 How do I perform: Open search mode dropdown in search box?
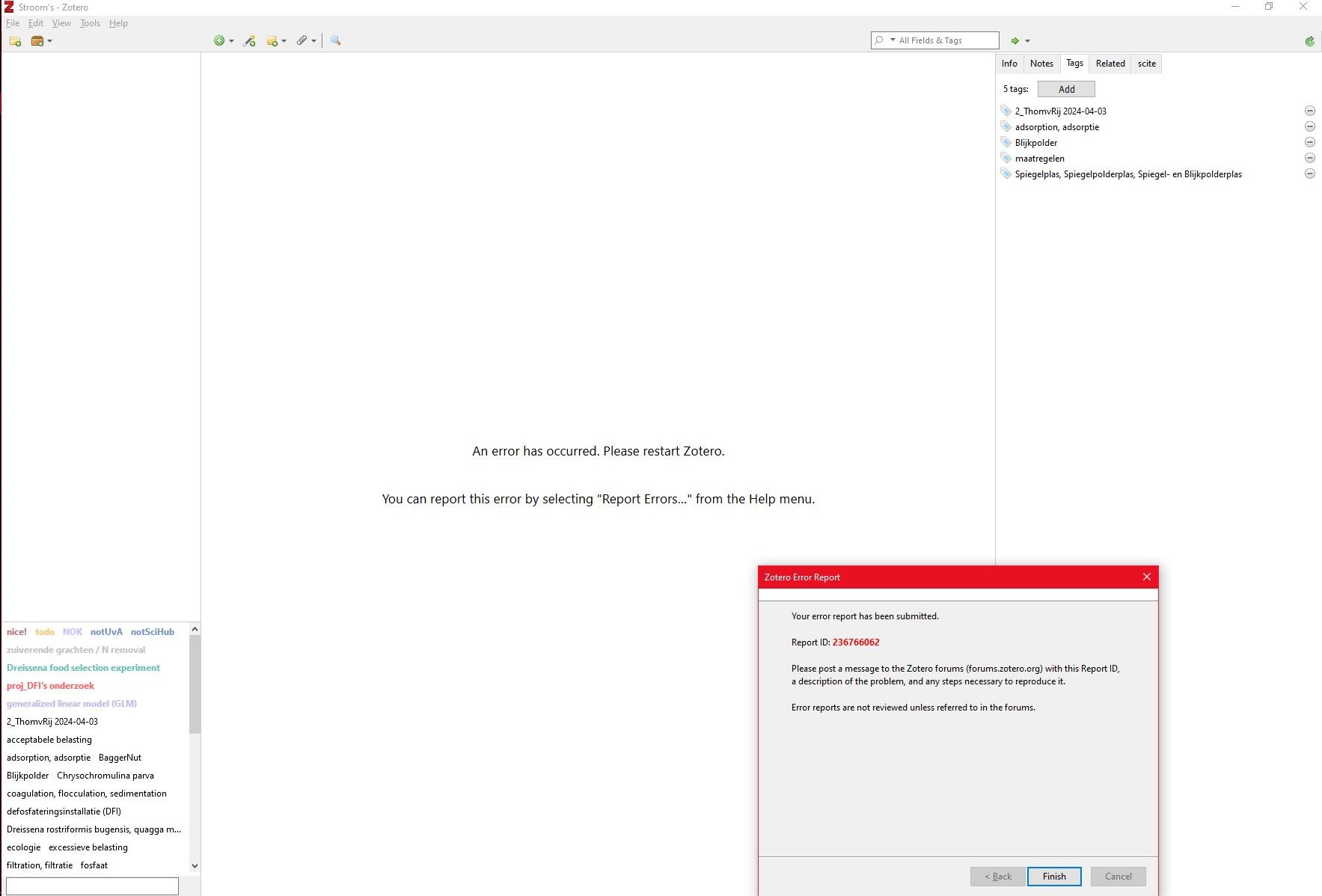click(893, 40)
